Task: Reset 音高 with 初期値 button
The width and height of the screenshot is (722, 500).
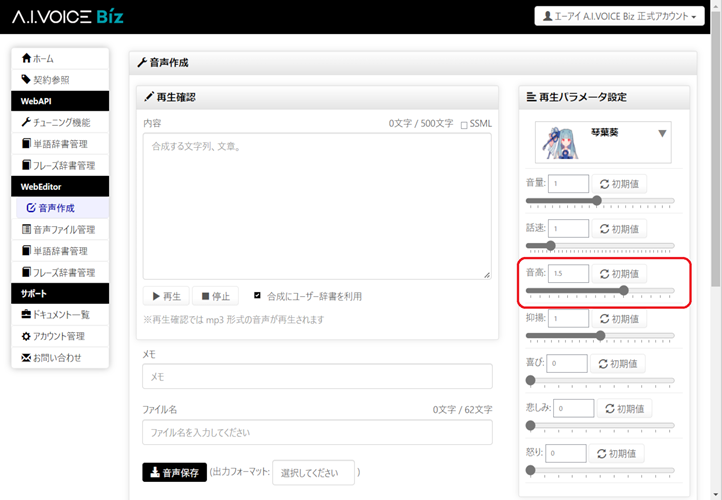Action: tap(619, 274)
